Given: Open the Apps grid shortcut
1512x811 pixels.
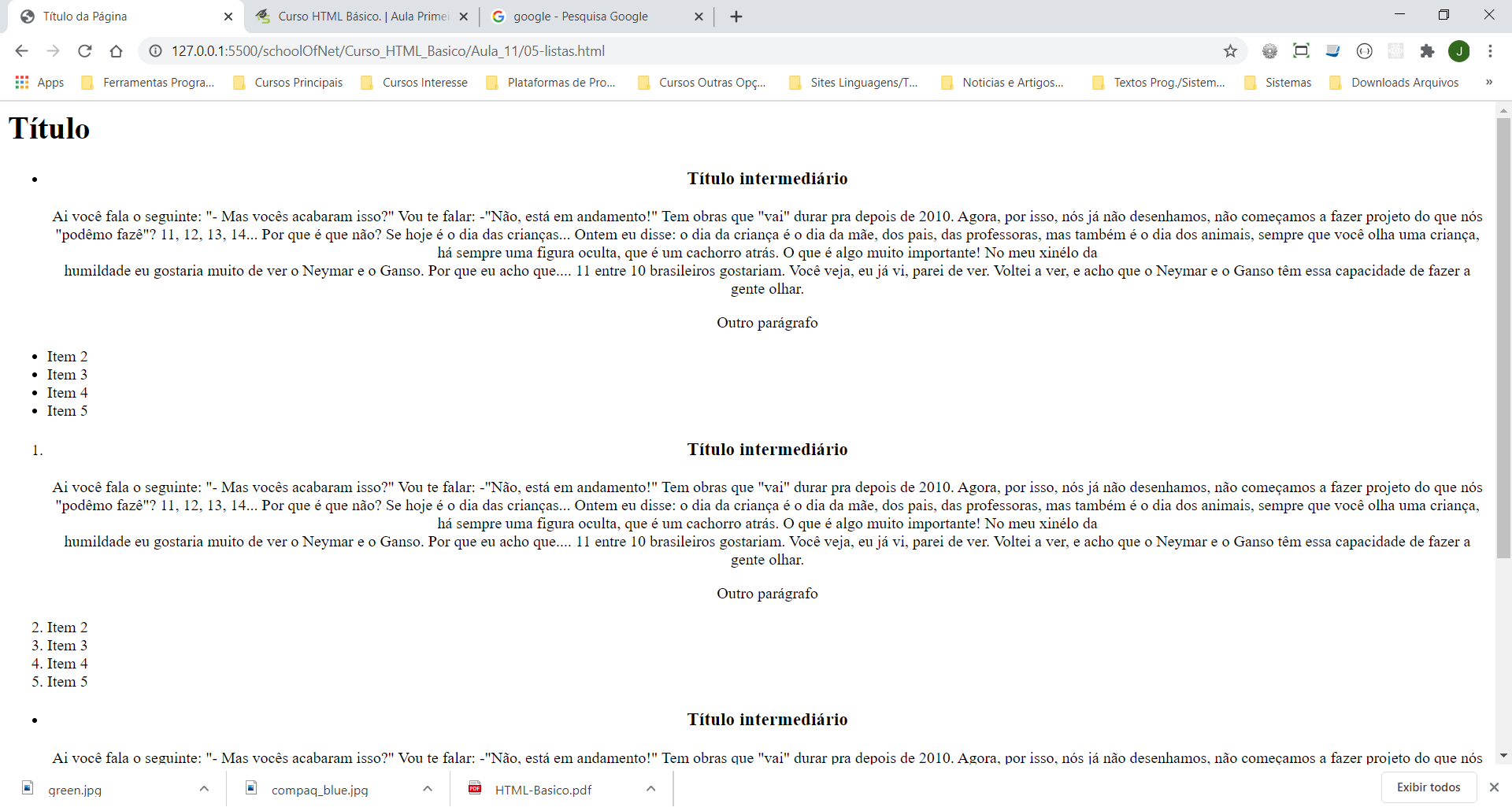Looking at the screenshot, I should coord(39,83).
